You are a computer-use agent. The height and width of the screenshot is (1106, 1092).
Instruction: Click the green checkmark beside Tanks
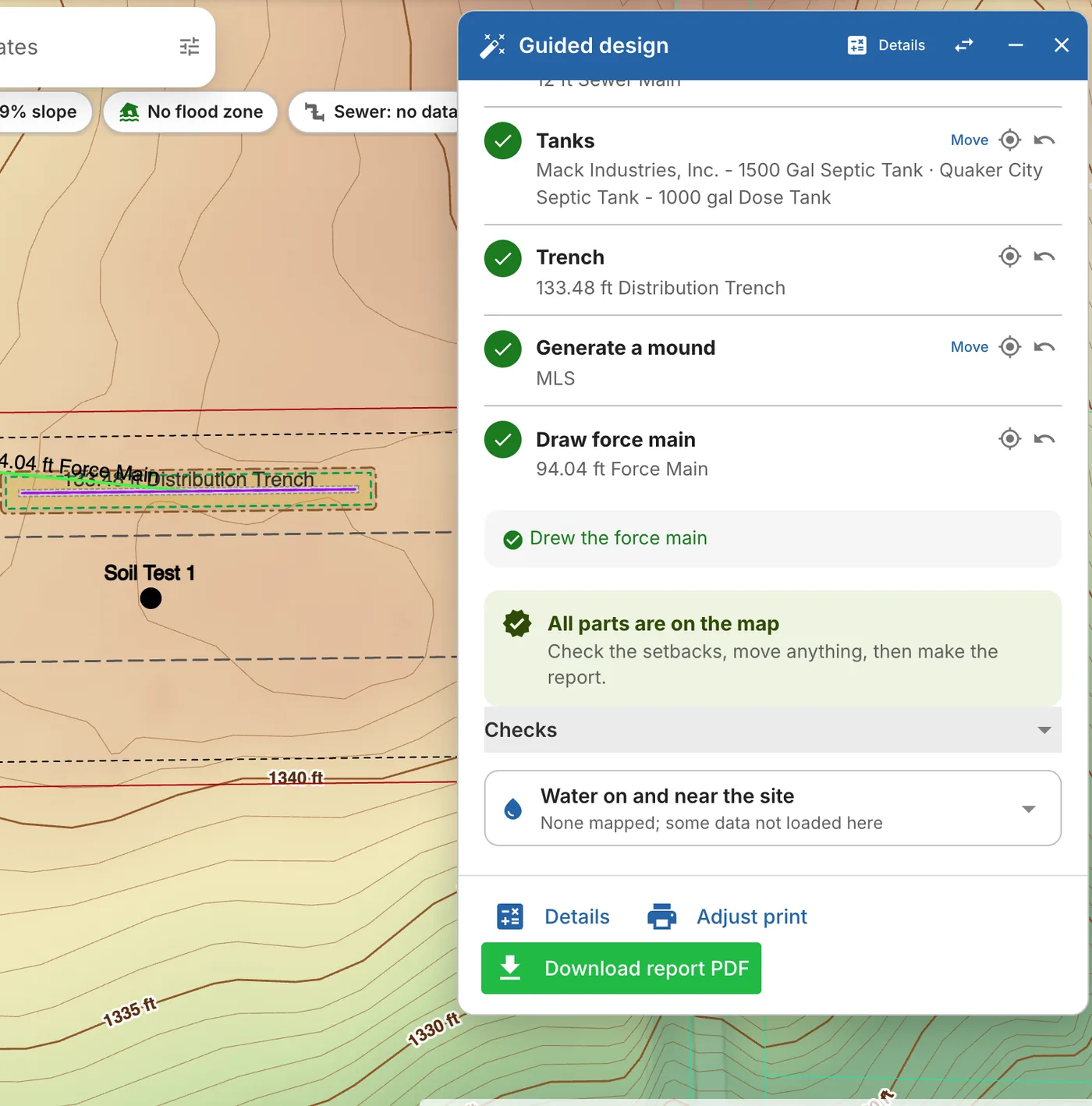click(x=503, y=141)
